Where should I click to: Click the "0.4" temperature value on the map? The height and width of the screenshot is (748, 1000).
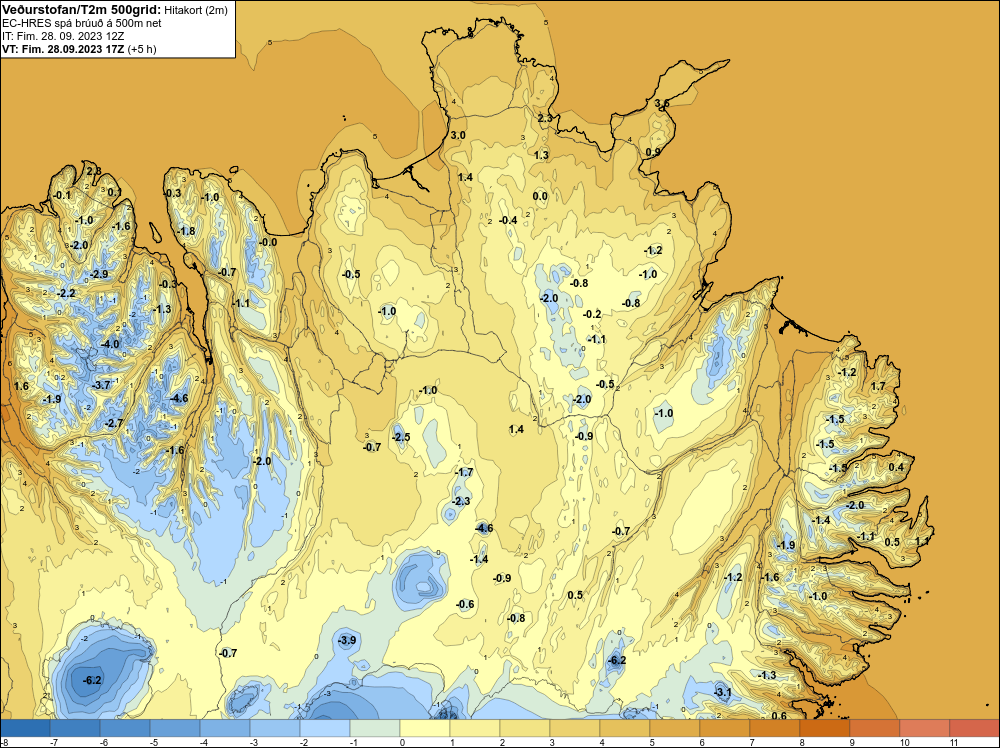(896, 467)
